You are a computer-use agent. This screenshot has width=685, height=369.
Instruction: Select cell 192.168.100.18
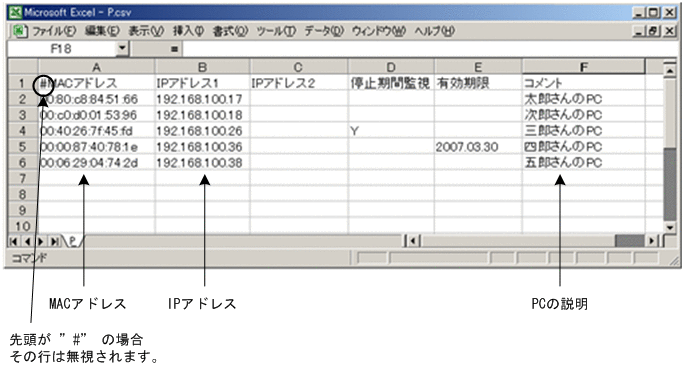pos(202,115)
